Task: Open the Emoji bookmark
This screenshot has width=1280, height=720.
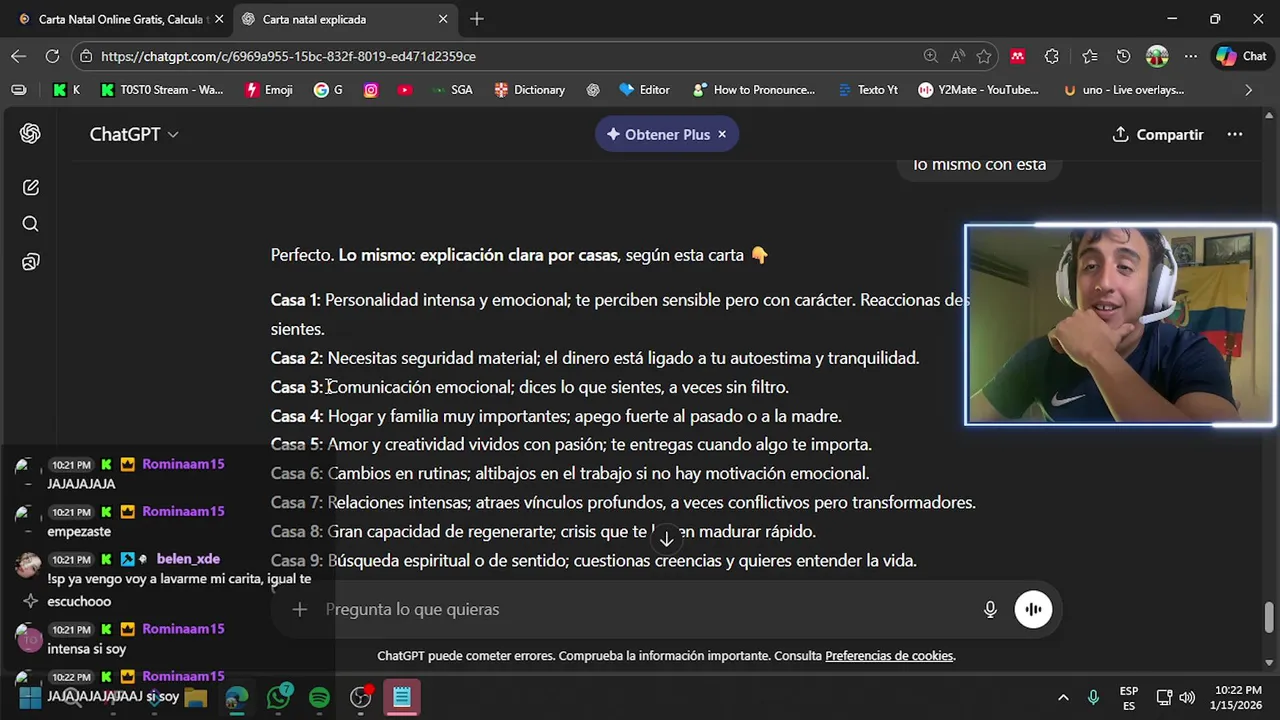Action: [269, 90]
